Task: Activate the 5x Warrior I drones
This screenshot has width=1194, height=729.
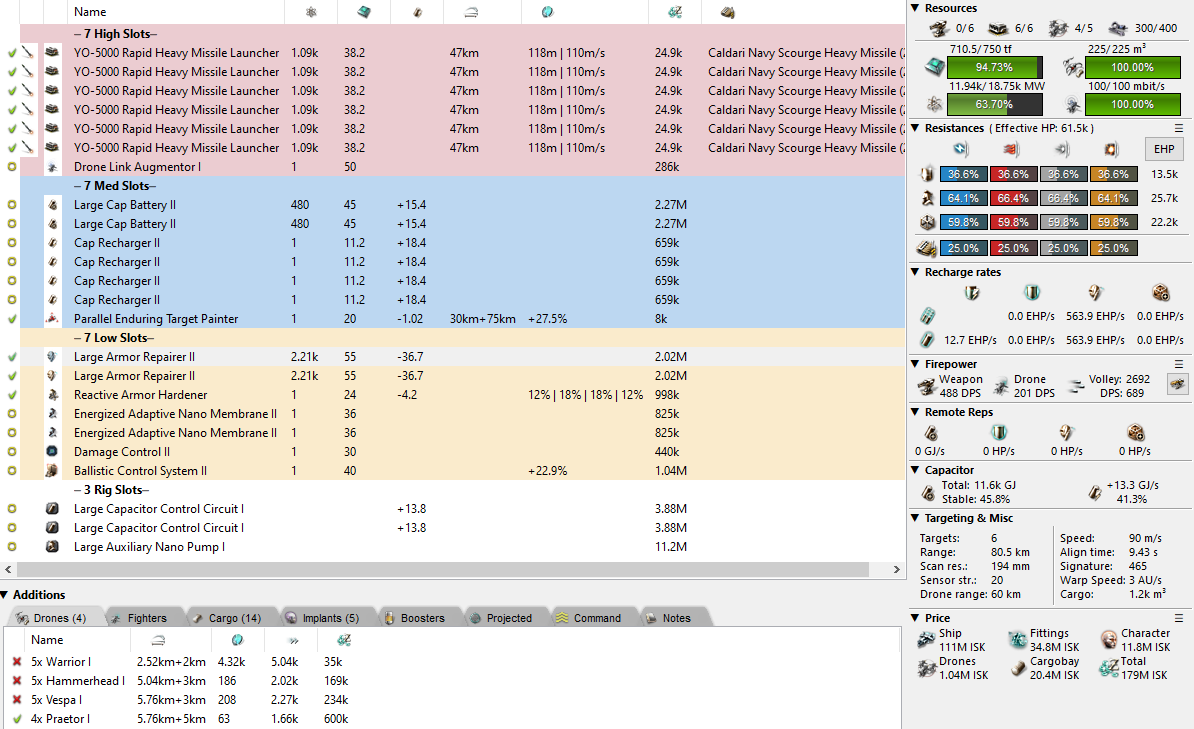Action: (16, 662)
